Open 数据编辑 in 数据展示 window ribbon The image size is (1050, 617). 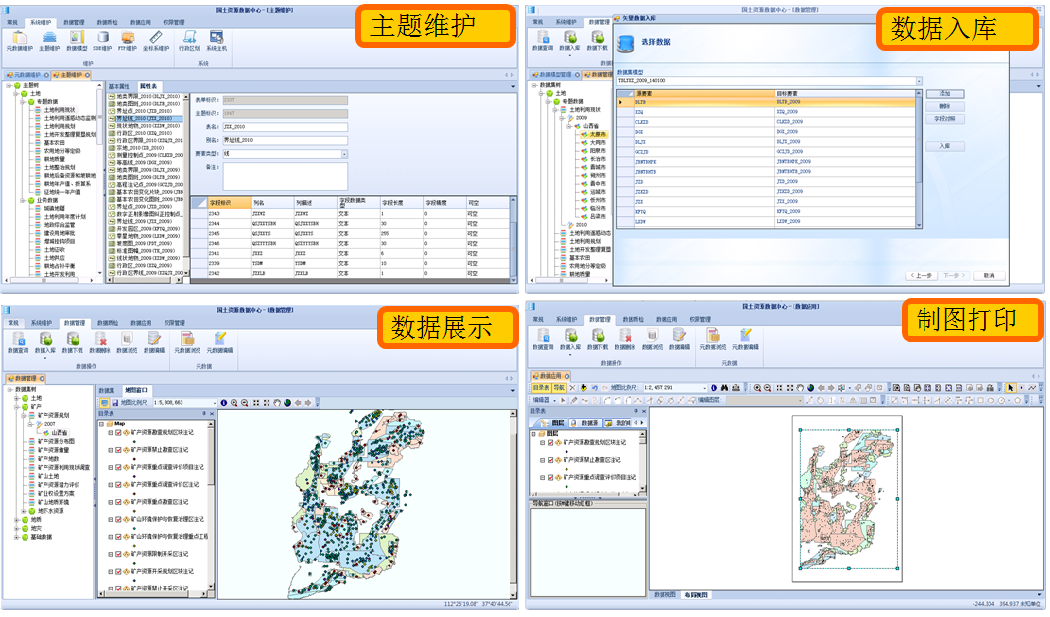click(x=154, y=342)
